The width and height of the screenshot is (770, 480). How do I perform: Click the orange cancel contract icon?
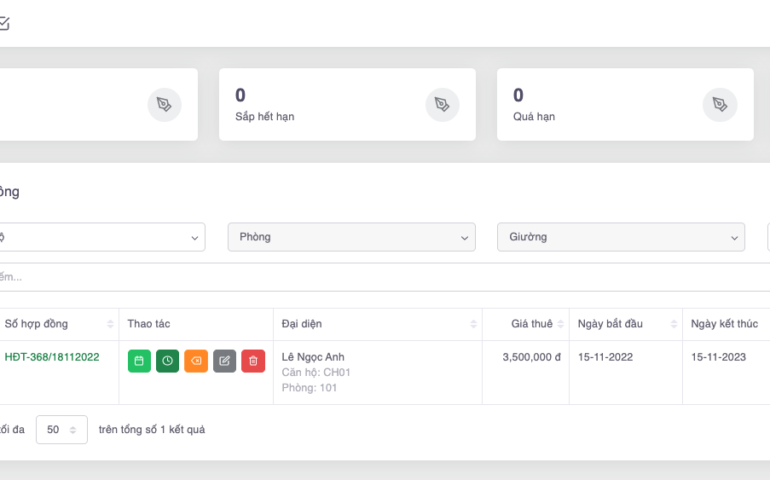tap(196, 361)
